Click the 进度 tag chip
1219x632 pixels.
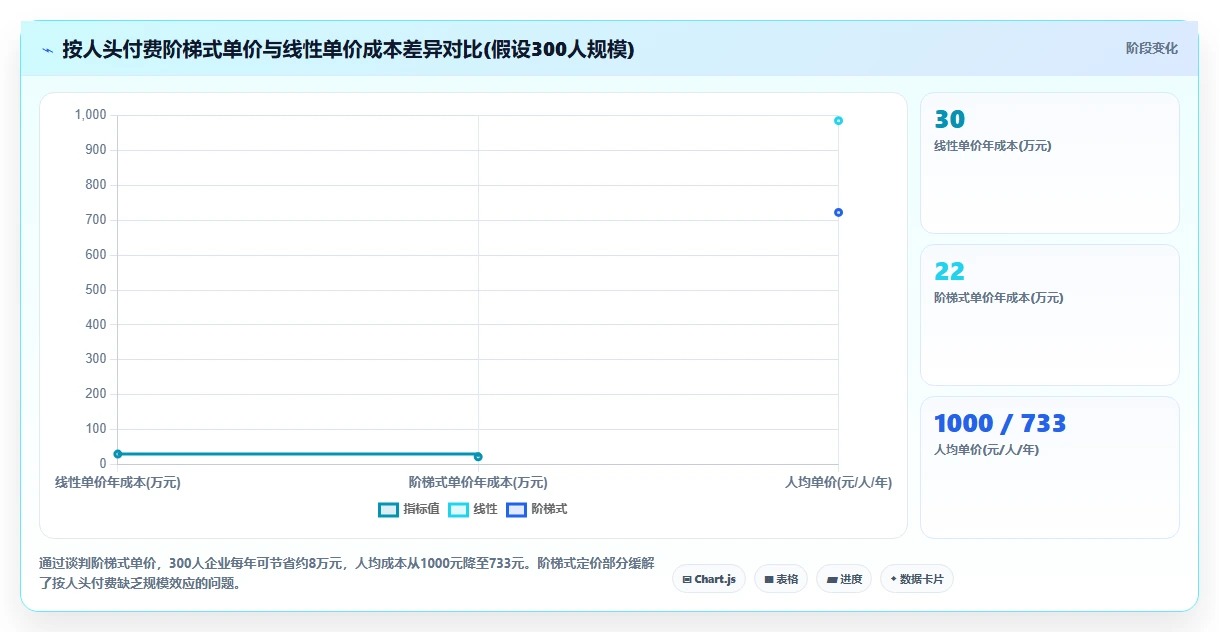(844, 579)
